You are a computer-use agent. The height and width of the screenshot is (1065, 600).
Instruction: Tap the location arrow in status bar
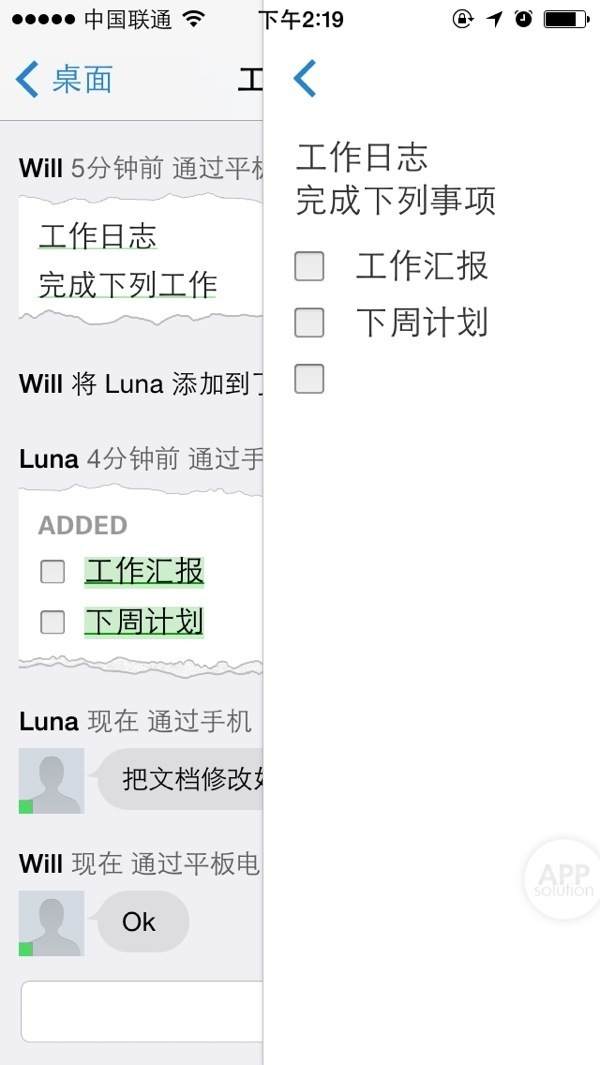click(x=494, y=19)
